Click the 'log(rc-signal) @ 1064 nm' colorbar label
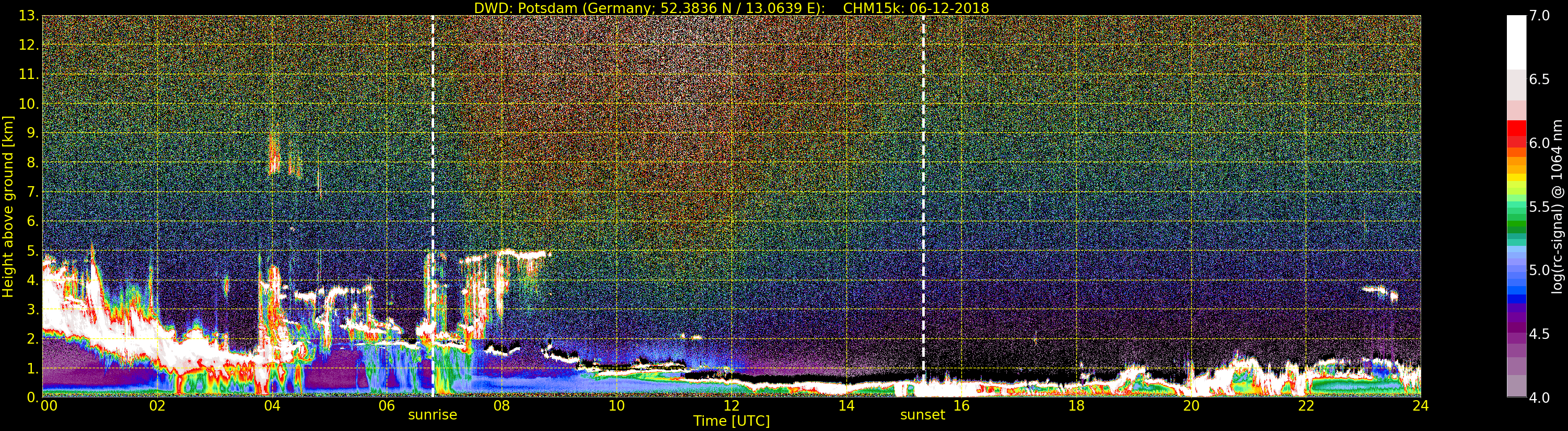The height and width of the screenshot is (431, 1568). [x=1558, y=207]
